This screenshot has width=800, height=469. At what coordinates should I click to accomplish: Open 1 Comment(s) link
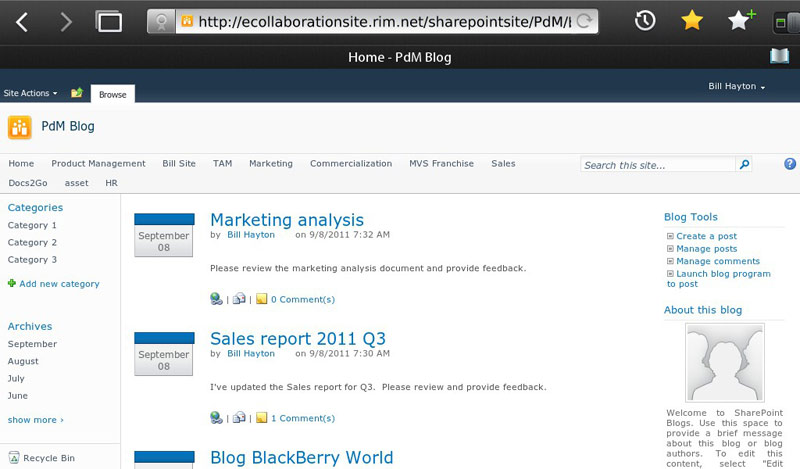(303, 418)
